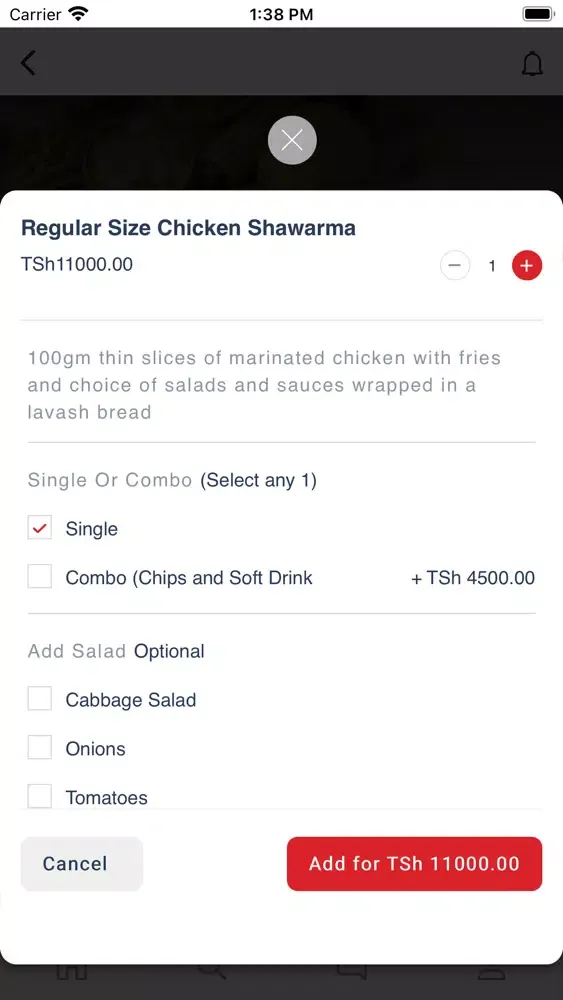This screenshot has width=563, height=1000.
Task: Tap the Onions label text
Action: [x=96, y=749]
